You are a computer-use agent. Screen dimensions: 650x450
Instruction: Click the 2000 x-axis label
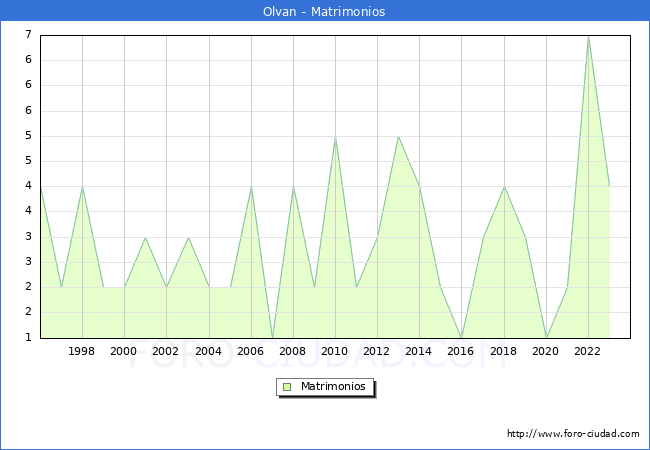tap(124, 351)
